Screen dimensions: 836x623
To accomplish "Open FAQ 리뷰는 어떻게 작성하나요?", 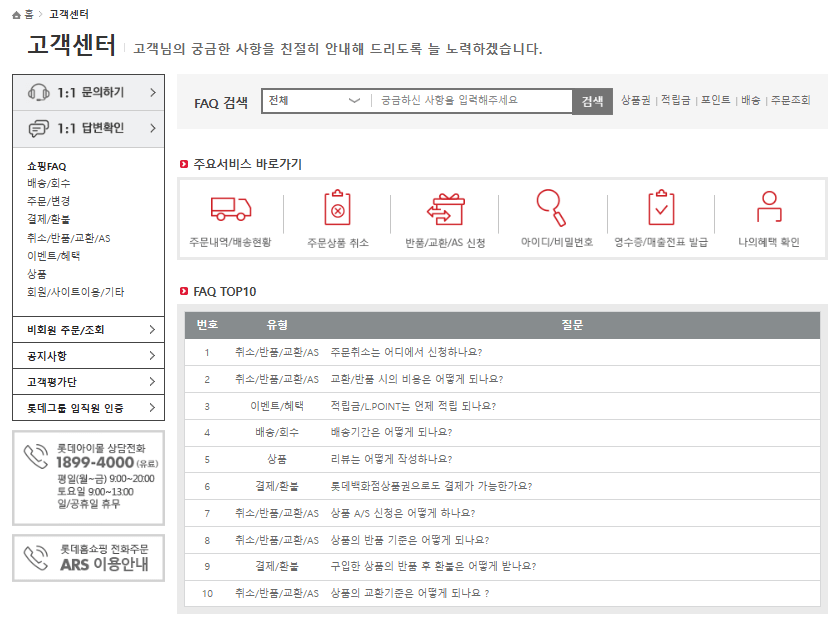I will 391,459.
